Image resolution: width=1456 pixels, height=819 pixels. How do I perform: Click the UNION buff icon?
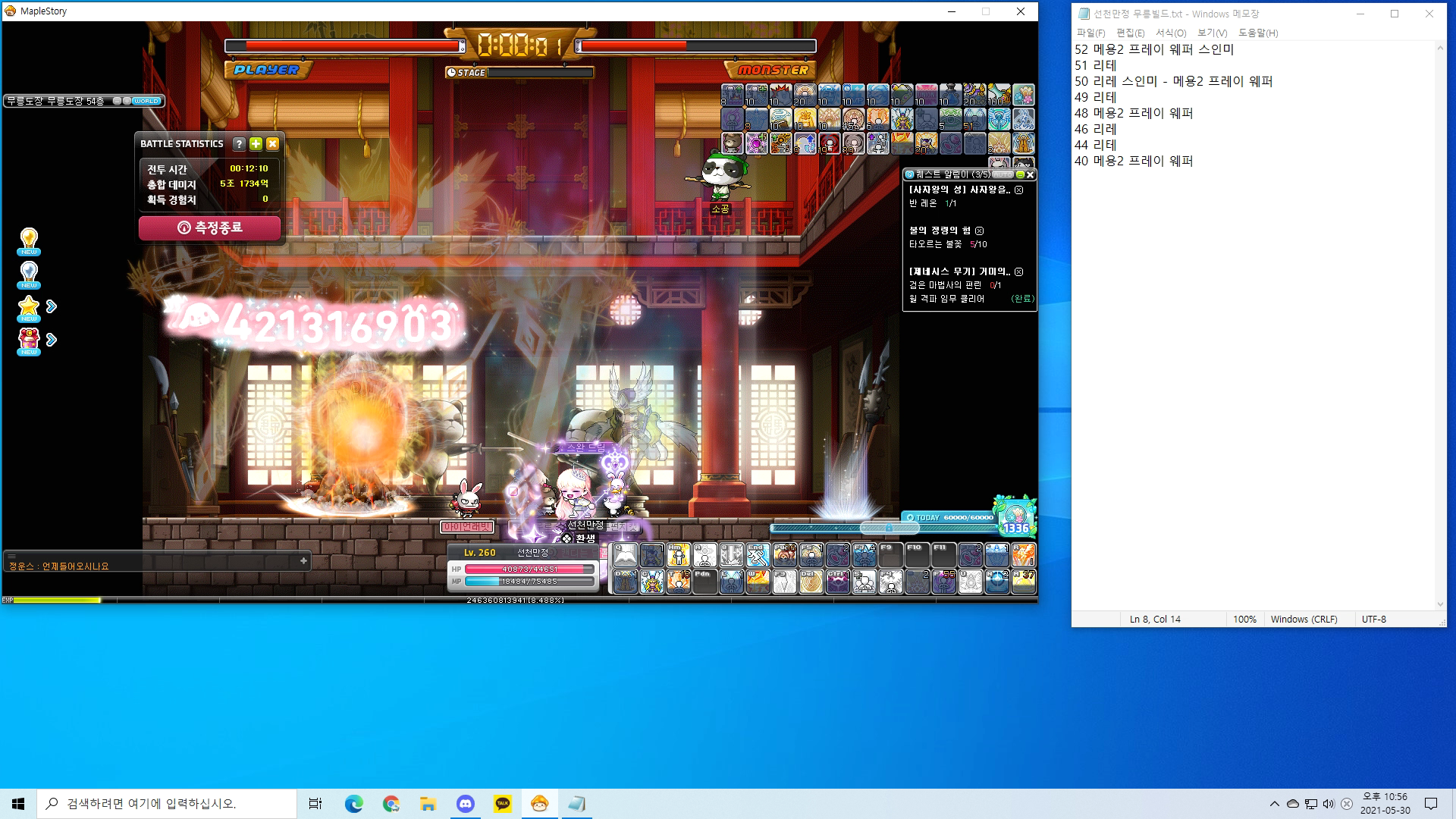point(927,94)
